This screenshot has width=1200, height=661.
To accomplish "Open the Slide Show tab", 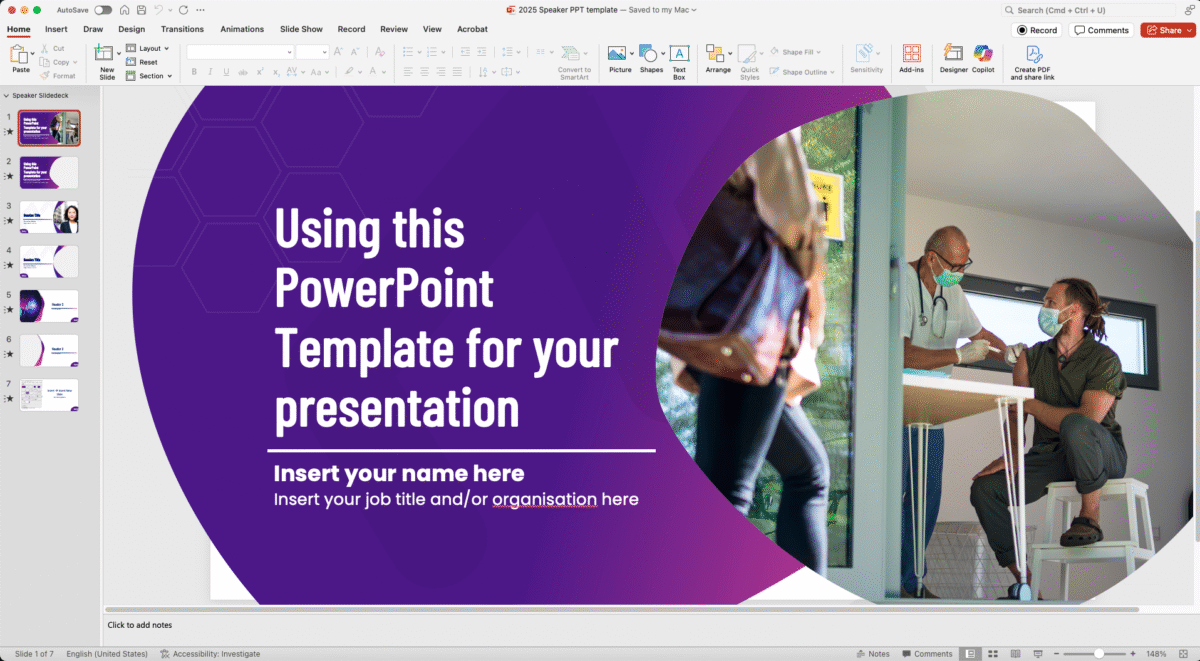I will [301, 29].
